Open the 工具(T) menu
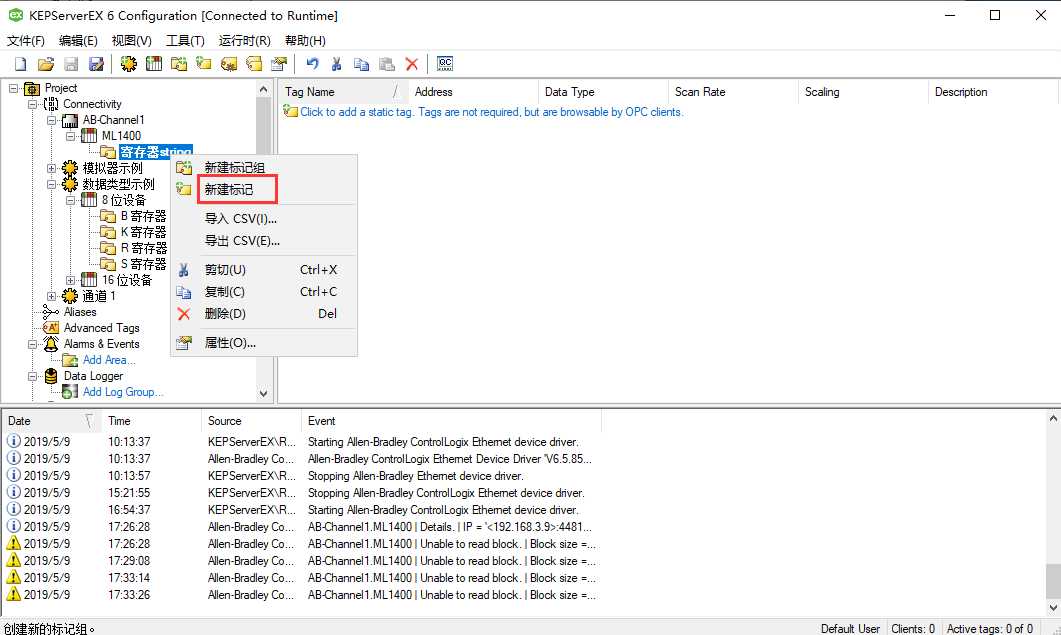This screenshot has height=635, width=1061. [x=185, y=41]
